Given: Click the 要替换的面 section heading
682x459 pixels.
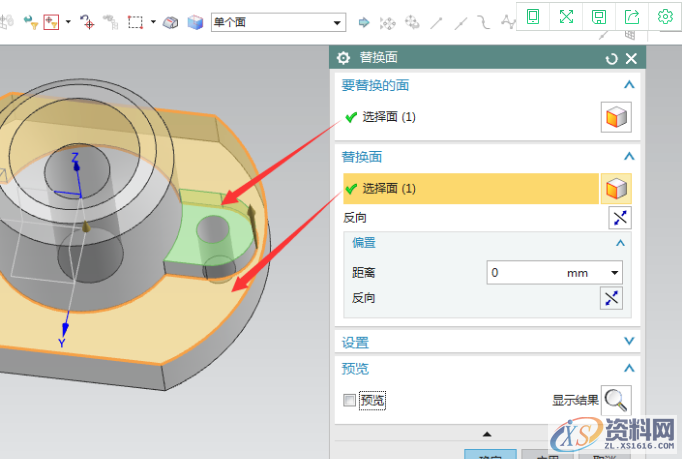Looking at the screenshot, I should pyautogui.click(x=375, y=85).
